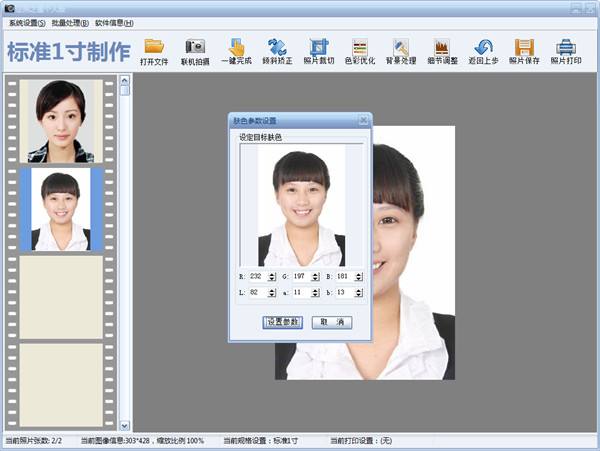The width and height of the screenshot is (600, 451).
Task: Adjust the L value stepper arrows
Action: pos(272,293)
